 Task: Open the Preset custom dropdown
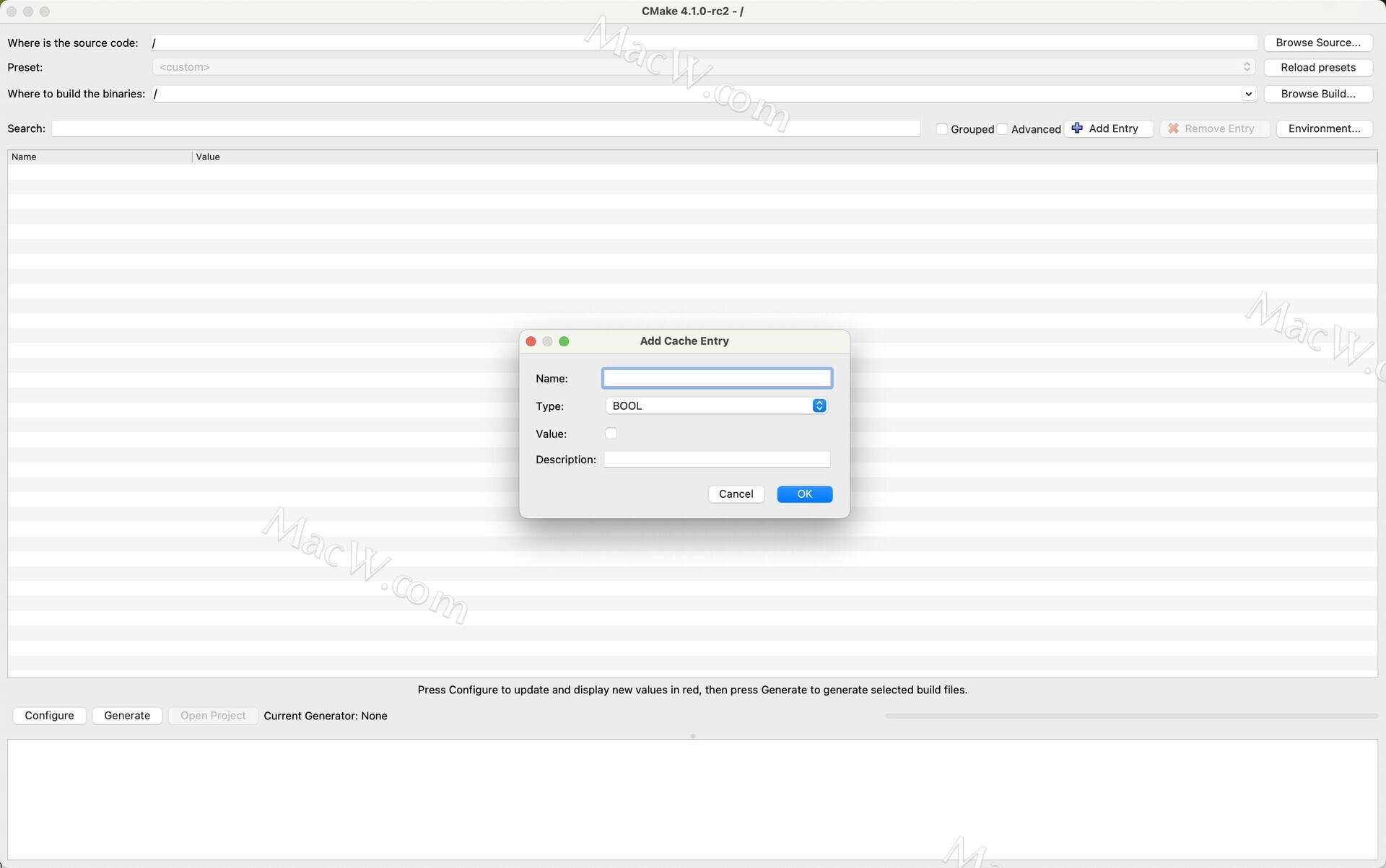(x=704, y=67)
